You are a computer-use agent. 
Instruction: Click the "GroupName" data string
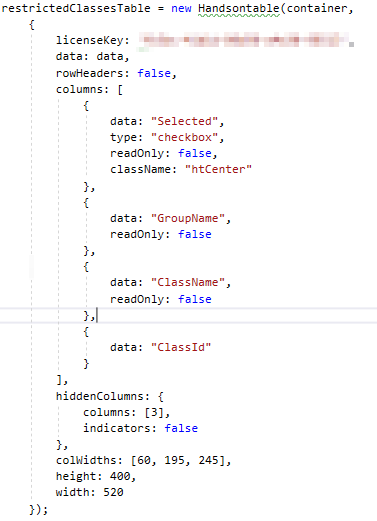point(188,218)
